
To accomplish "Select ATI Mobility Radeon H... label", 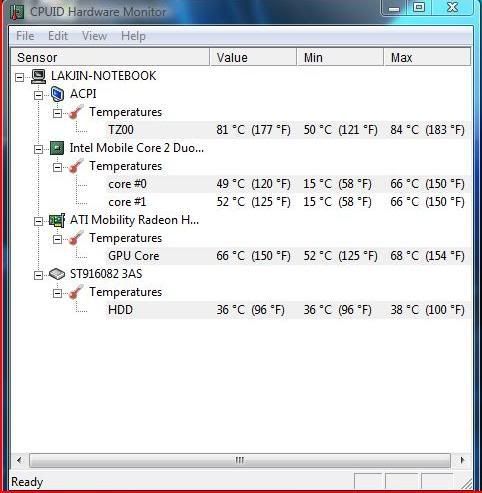I will point(135,220).
